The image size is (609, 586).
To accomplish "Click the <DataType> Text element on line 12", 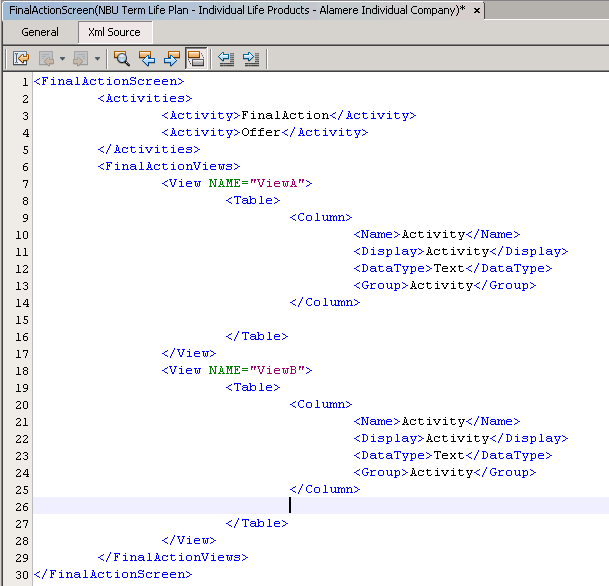I will click(452, 268).
